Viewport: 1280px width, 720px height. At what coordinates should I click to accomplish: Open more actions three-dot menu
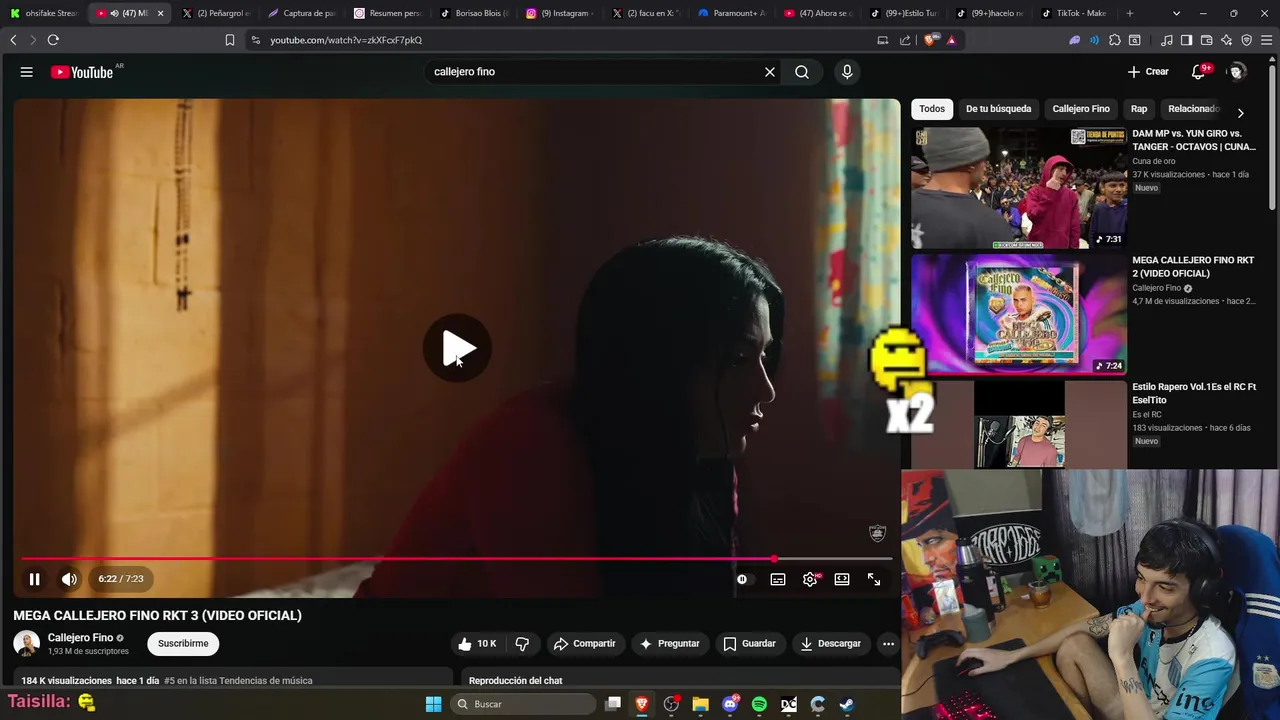[x=888, y=644]
